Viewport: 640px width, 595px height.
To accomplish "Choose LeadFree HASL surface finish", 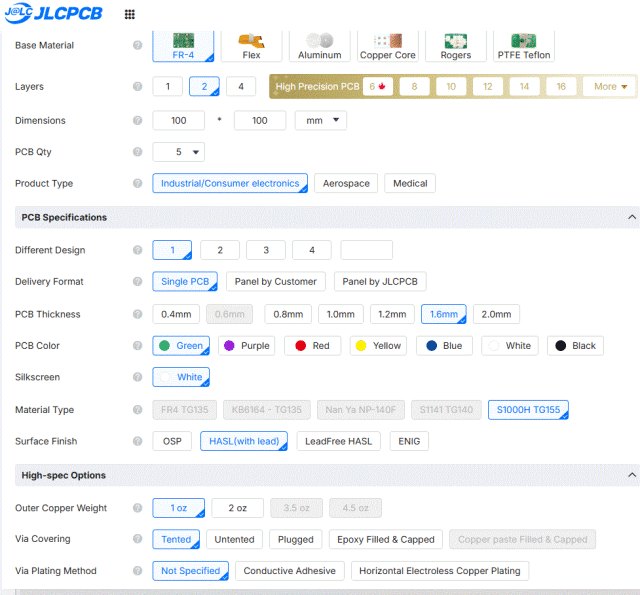I will [338, 441].
